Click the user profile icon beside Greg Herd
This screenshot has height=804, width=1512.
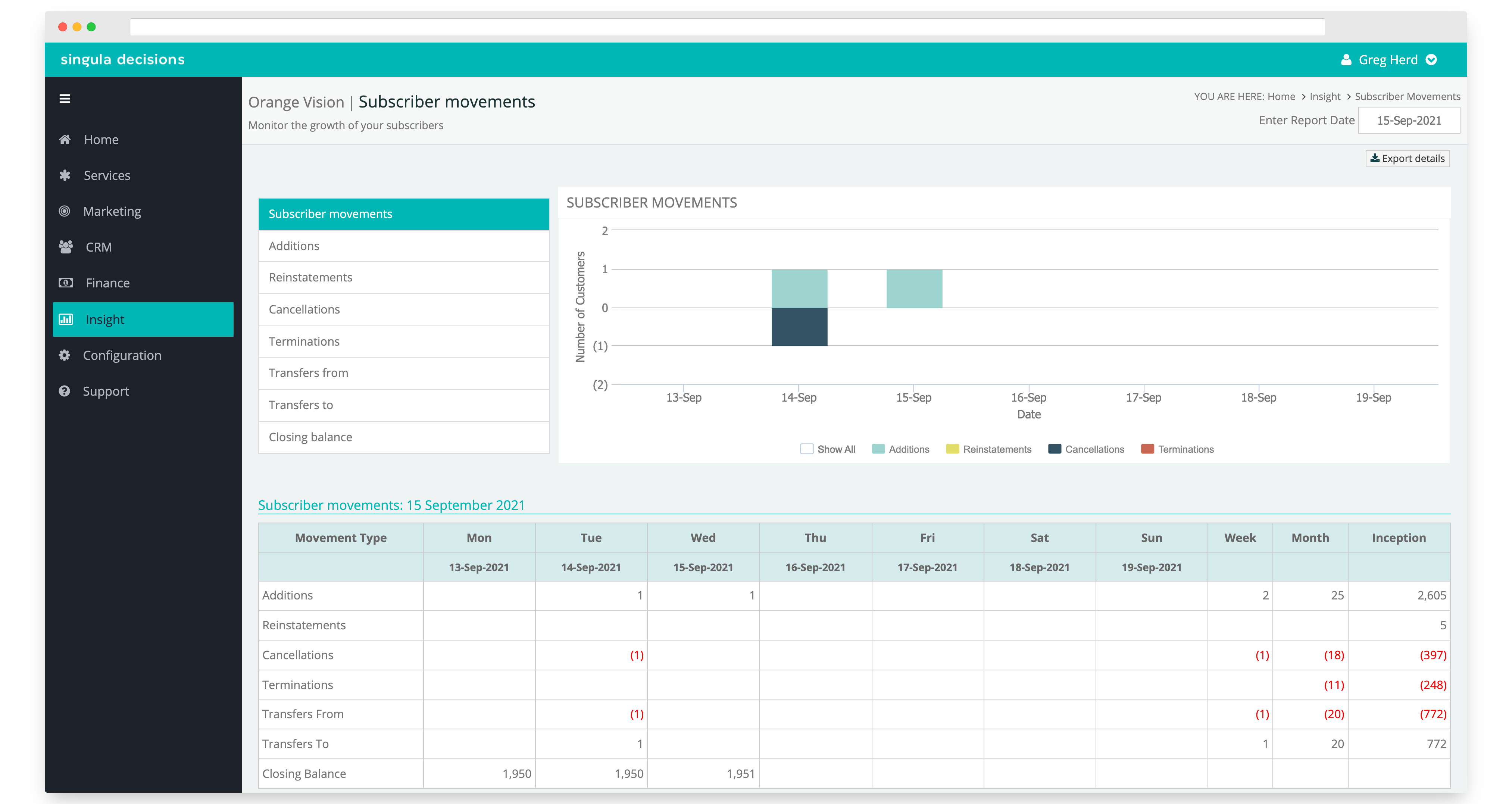click(x=1346, y=59)
